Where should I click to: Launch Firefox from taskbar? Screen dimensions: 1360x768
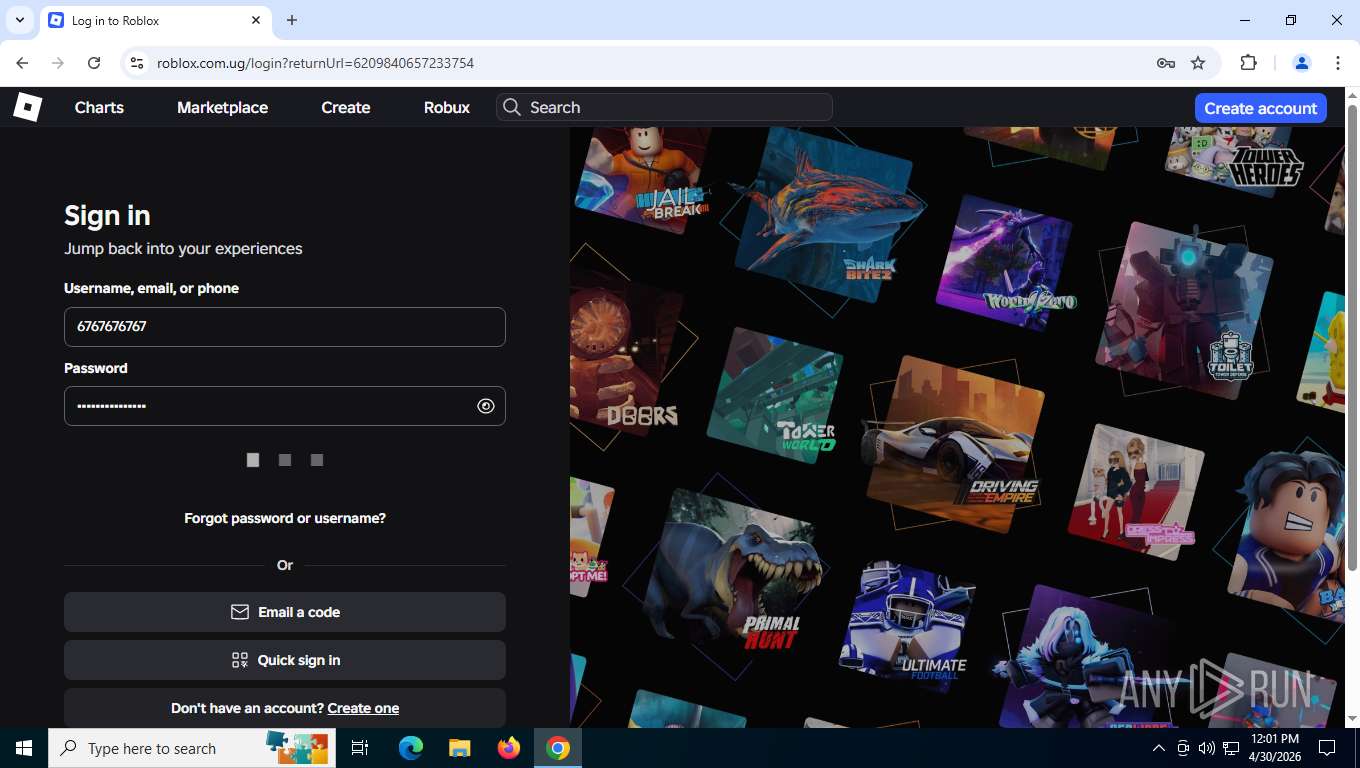click(509, 748)
